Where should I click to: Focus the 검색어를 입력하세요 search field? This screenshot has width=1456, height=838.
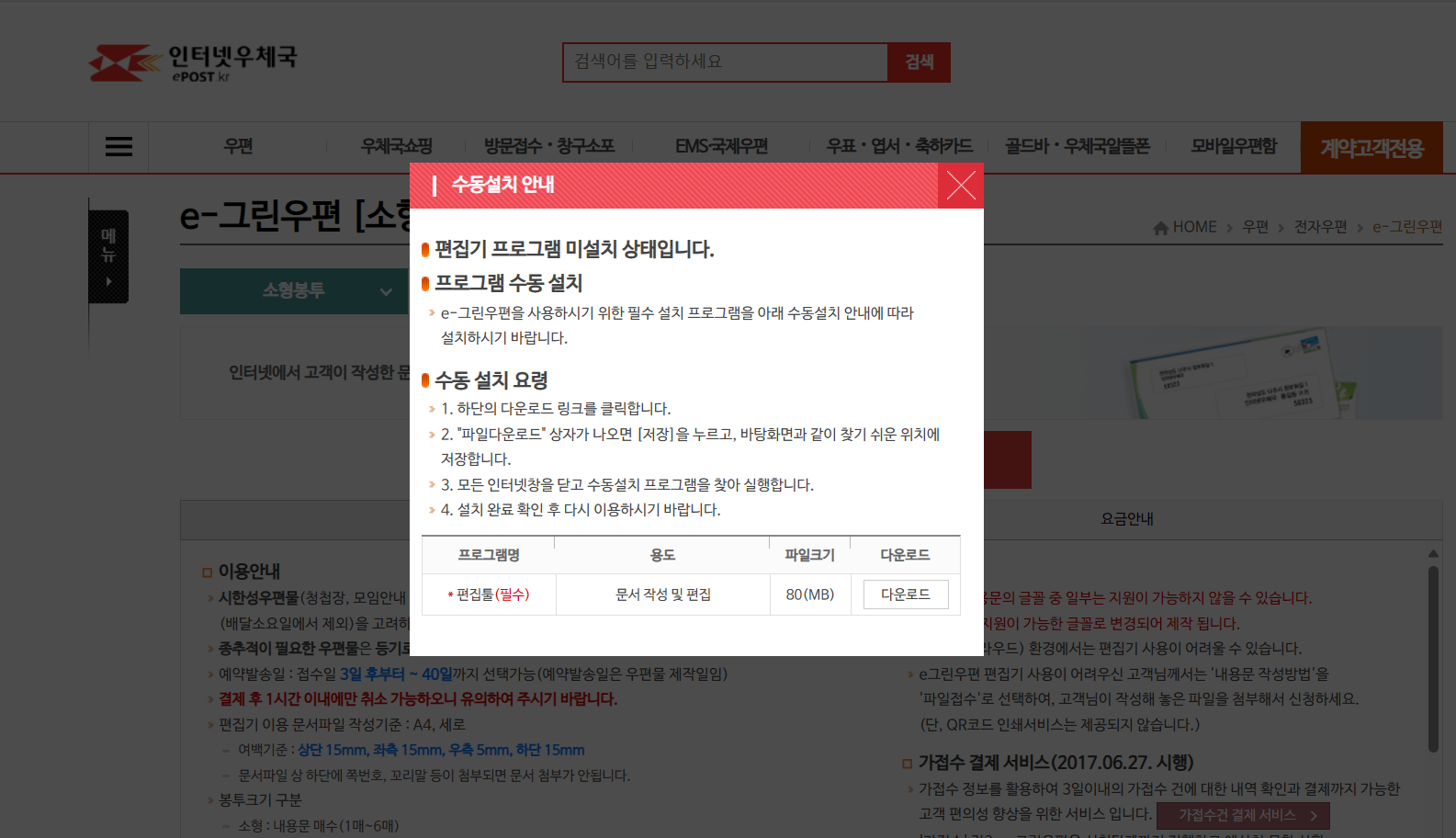(x=726, y=62)
